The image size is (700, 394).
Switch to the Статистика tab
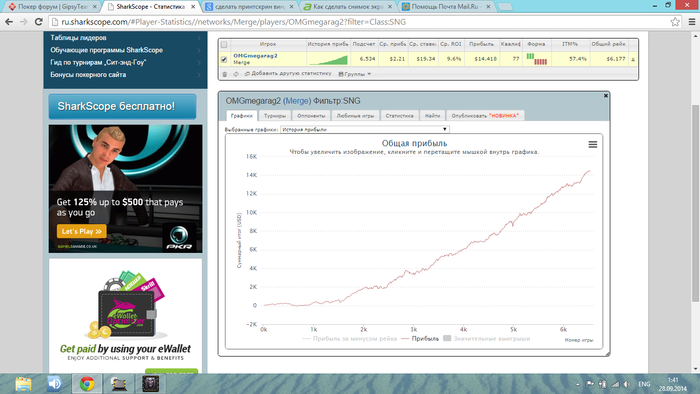pyautogui.click(x=400, y=116)
